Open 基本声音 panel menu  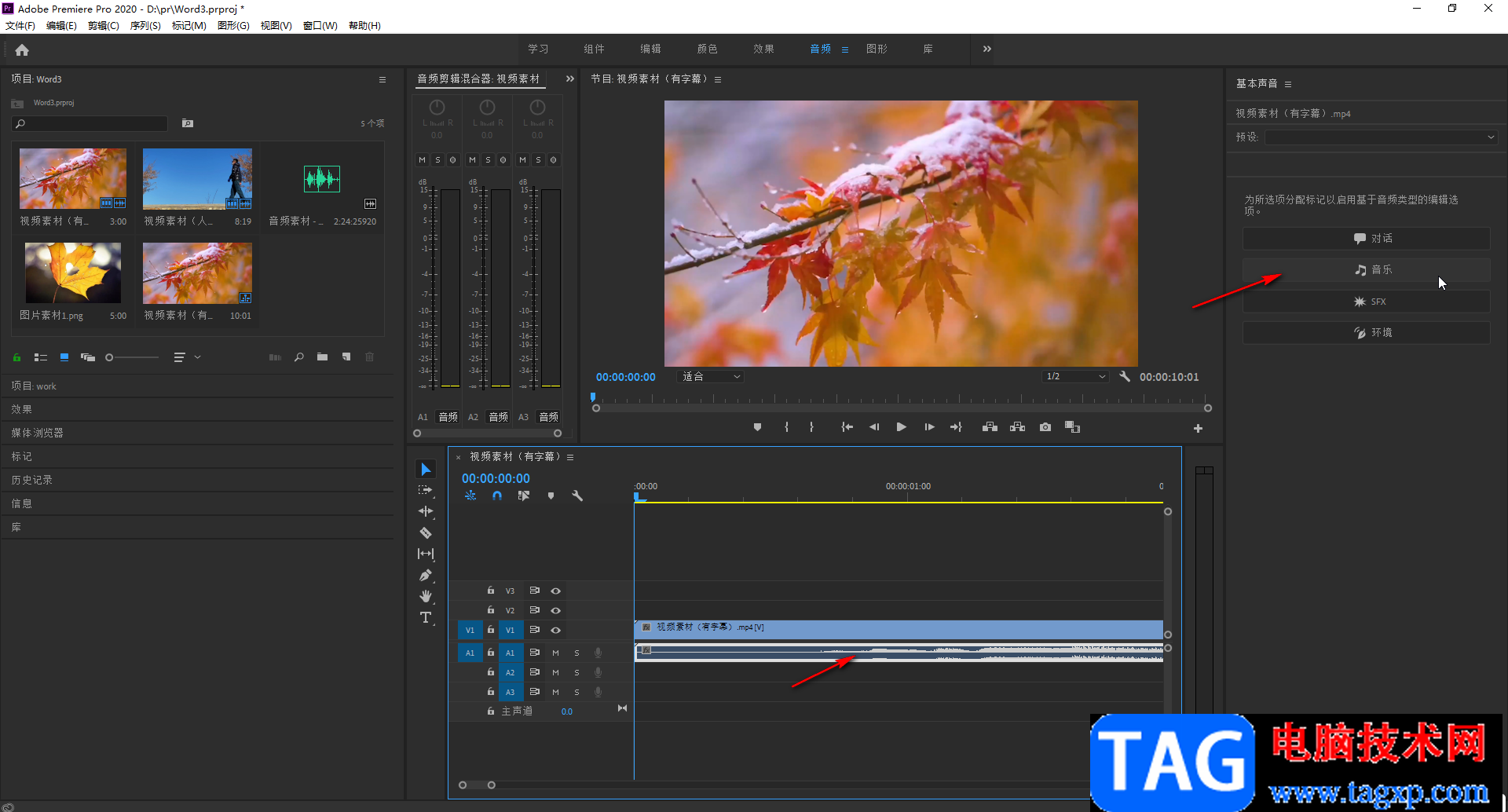[x=1288, y=84]
